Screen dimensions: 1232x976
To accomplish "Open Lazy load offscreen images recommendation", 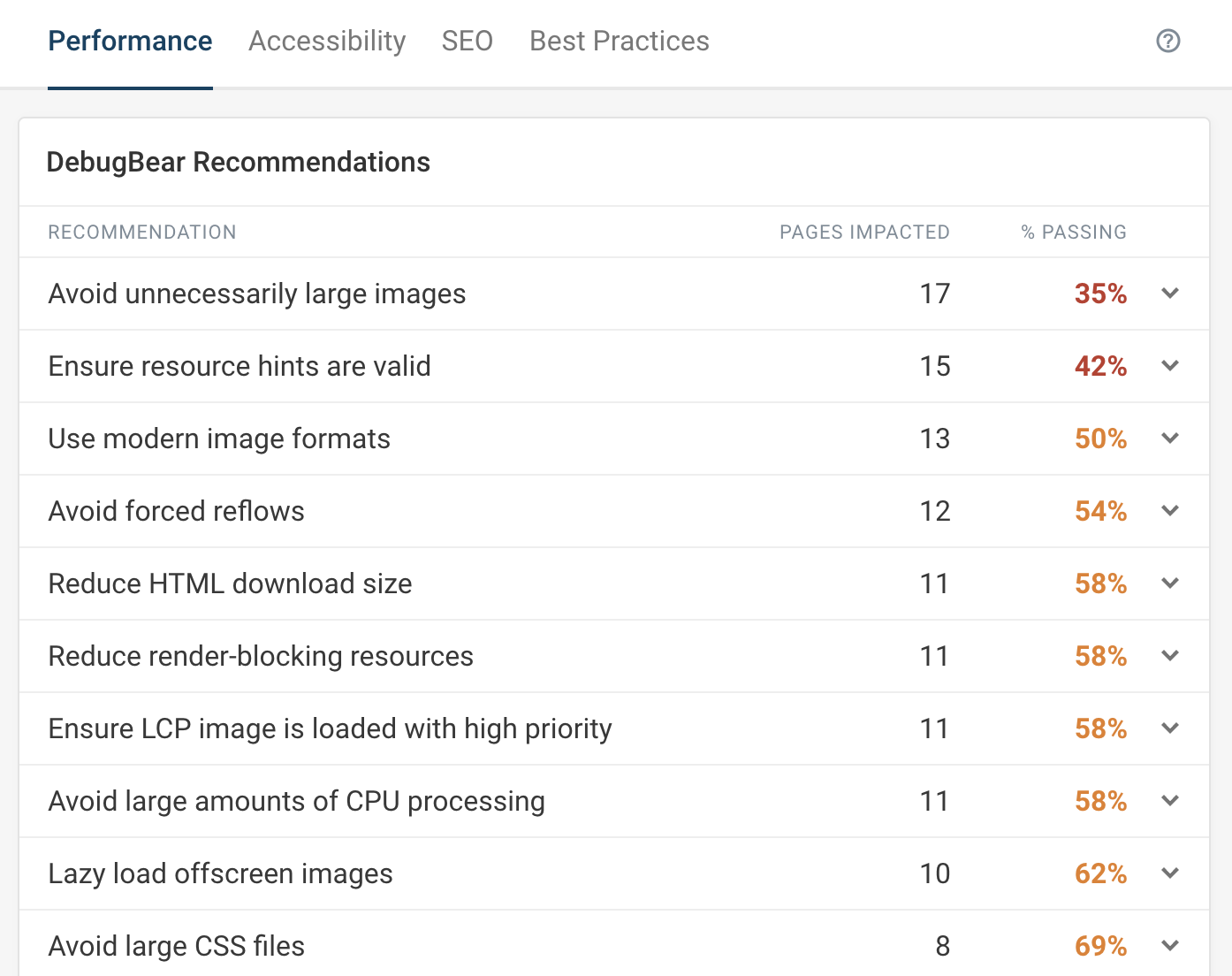I will (x=220, y=873).
